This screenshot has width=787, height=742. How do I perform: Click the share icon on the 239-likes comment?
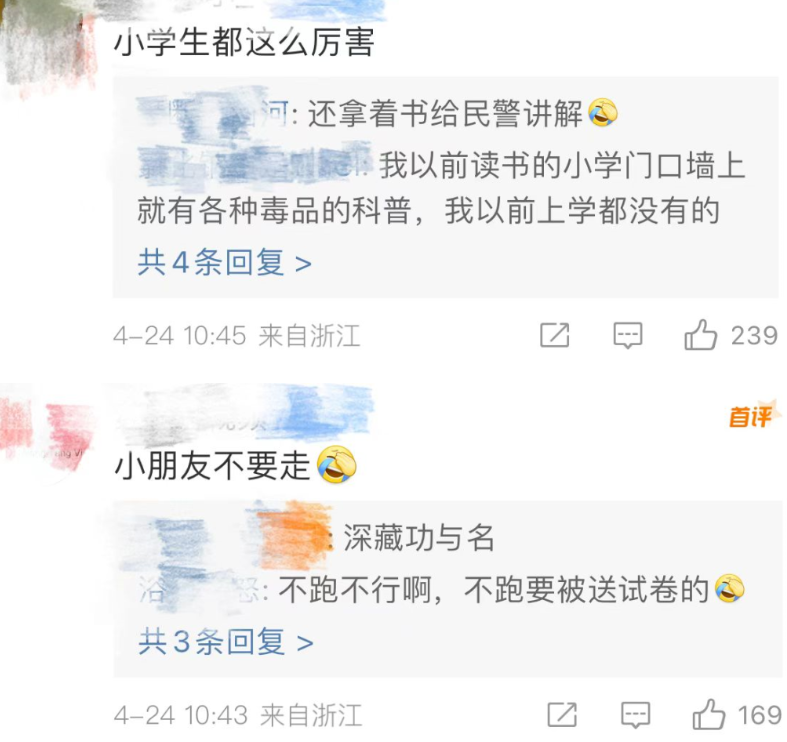(x=555, y=335)
